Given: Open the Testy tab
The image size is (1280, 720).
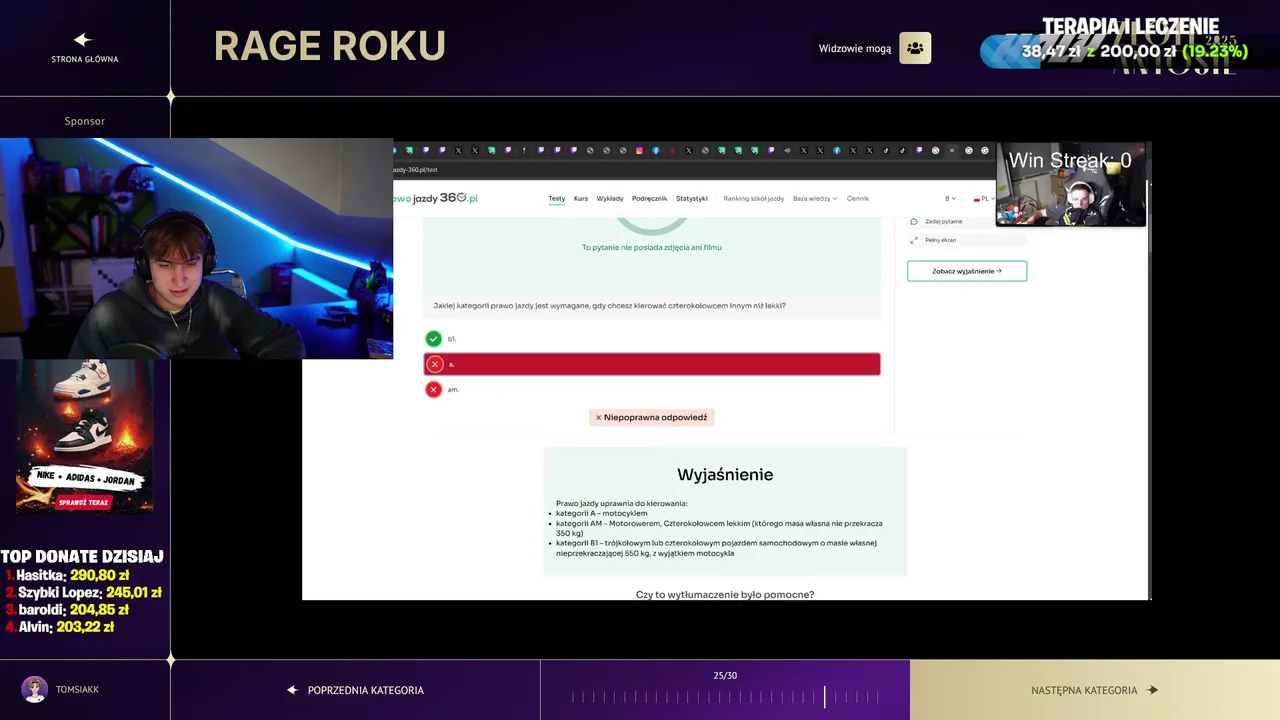Looking at the screenshot, I should (556, 198).
